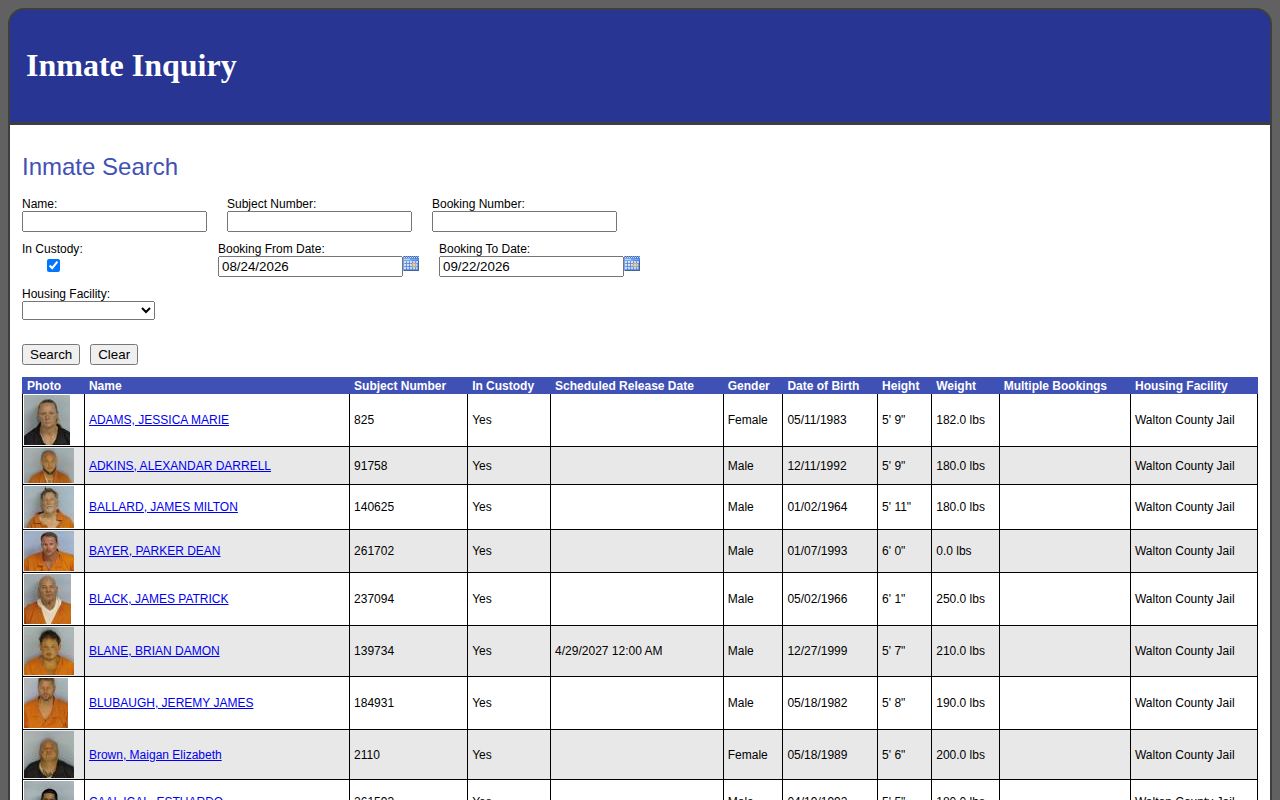
Task: Click the Gender column header
Action: click(x=749, y=386)
